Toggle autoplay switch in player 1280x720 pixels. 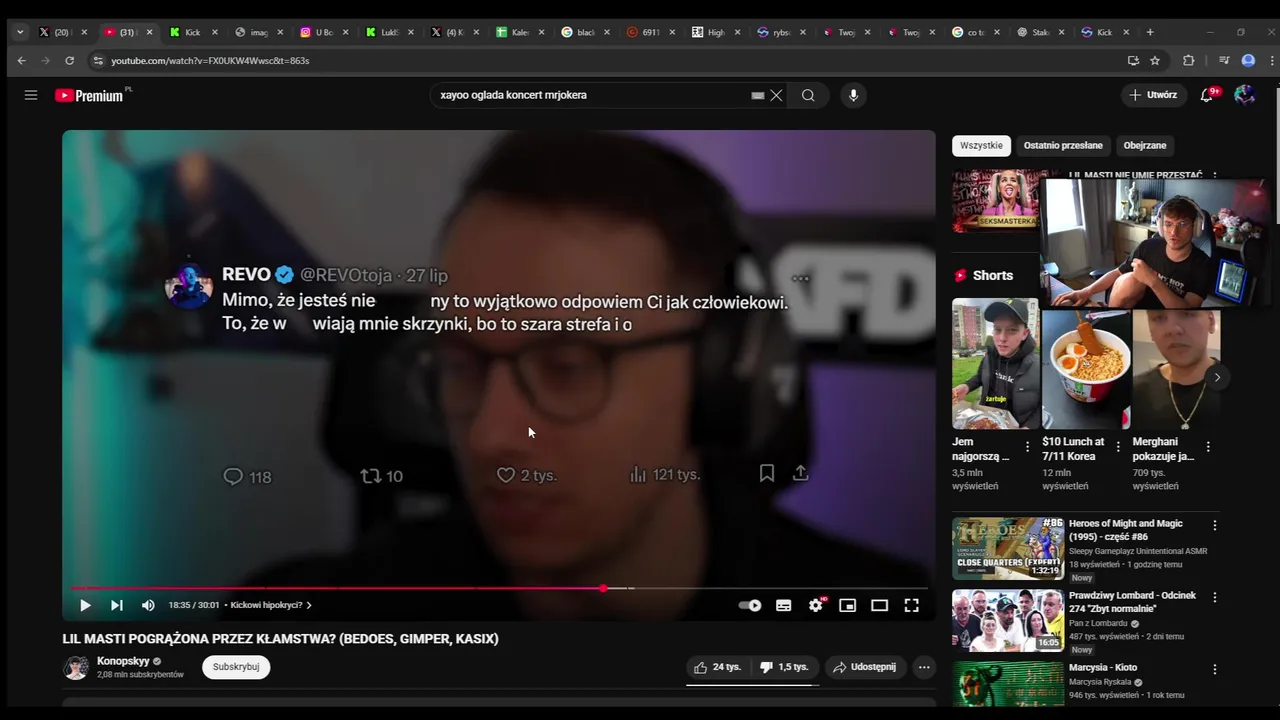(750, 605)
